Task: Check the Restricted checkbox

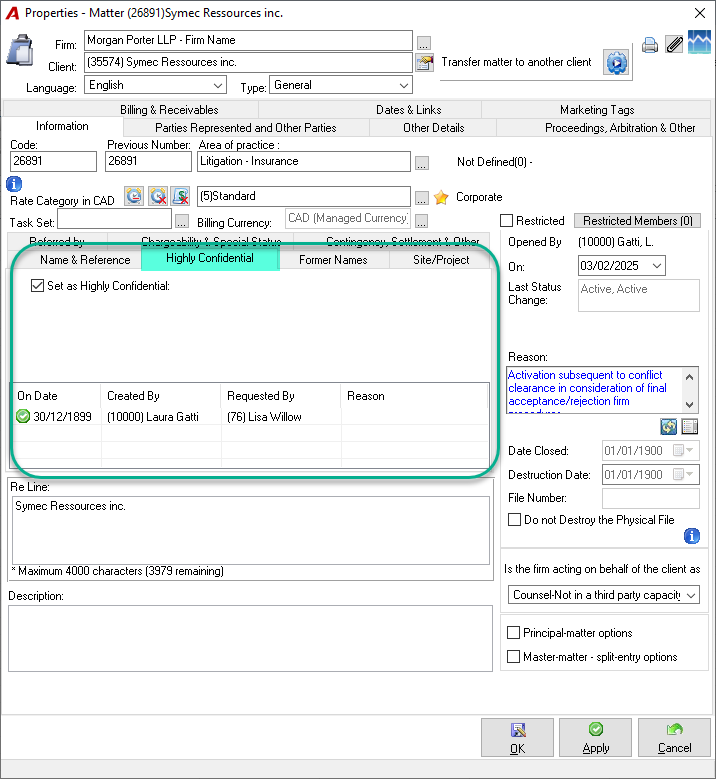Action: click(506, 221)
